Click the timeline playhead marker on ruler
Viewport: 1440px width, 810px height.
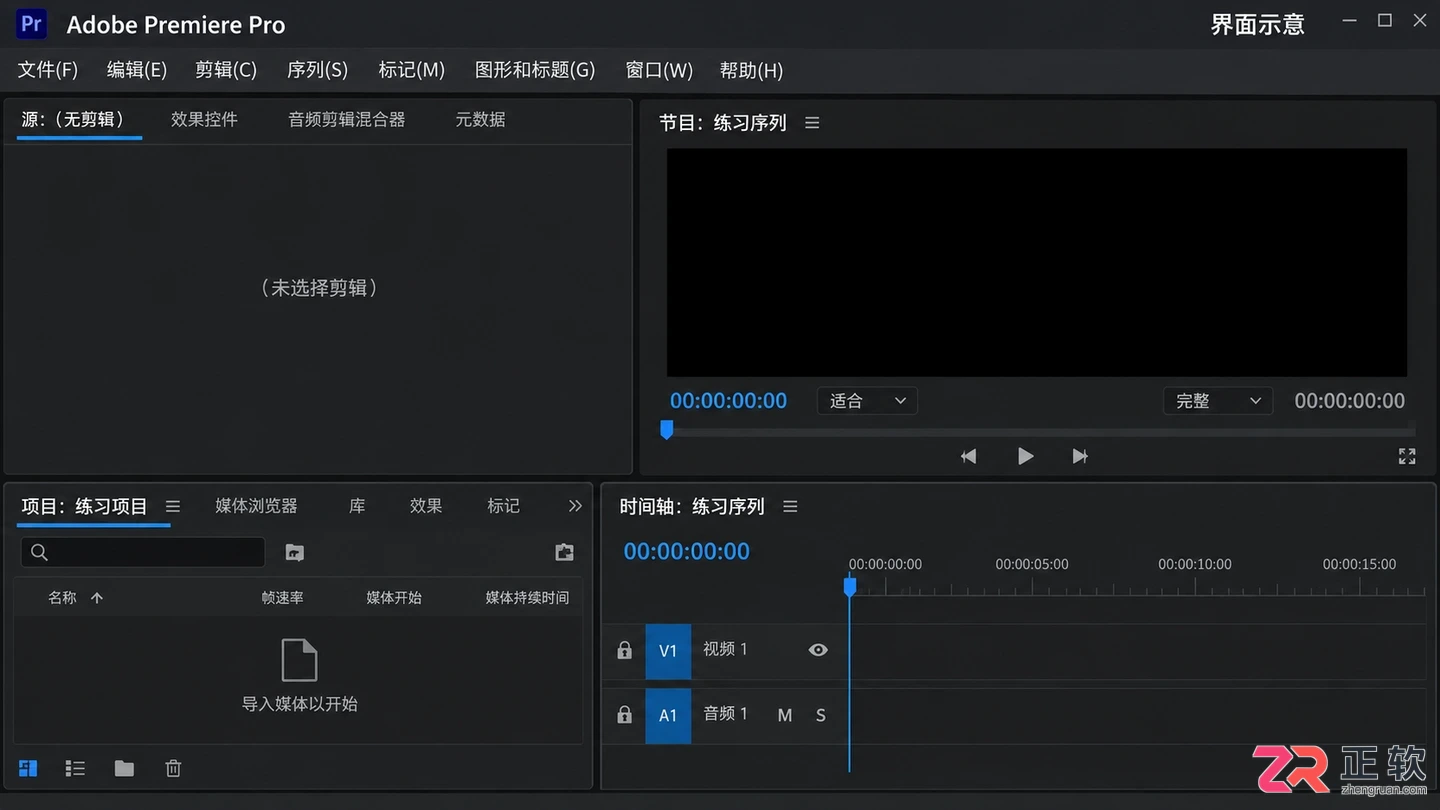coord(850,586)
